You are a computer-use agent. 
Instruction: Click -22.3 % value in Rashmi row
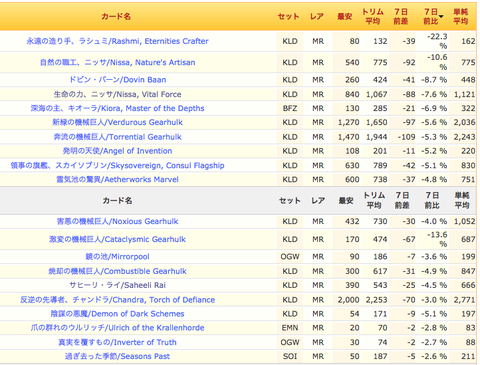[x=437, y=41]
